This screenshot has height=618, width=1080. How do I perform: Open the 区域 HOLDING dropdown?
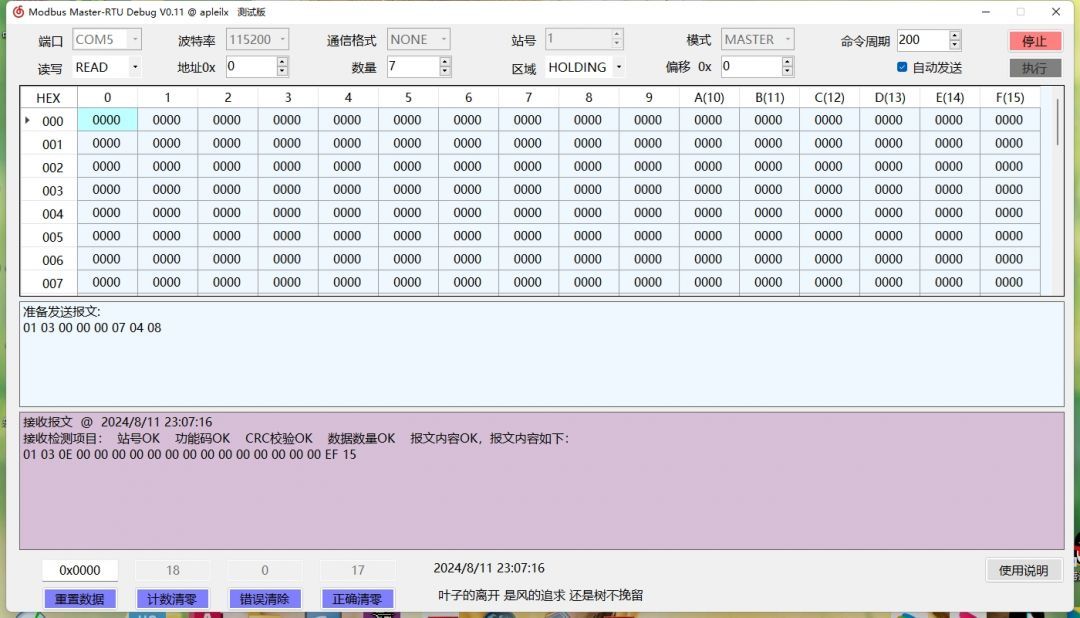click(619, 67)
